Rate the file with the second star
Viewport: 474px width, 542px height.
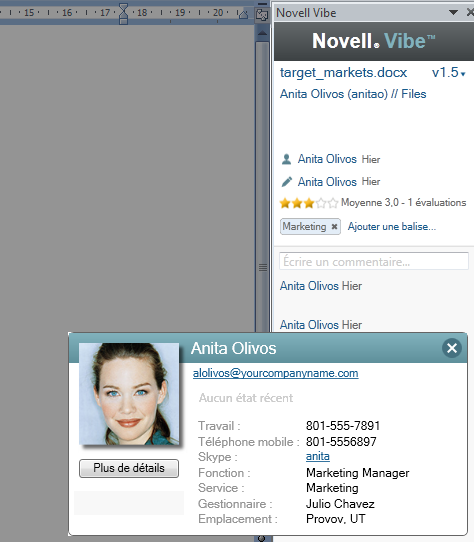click(297, 203)
